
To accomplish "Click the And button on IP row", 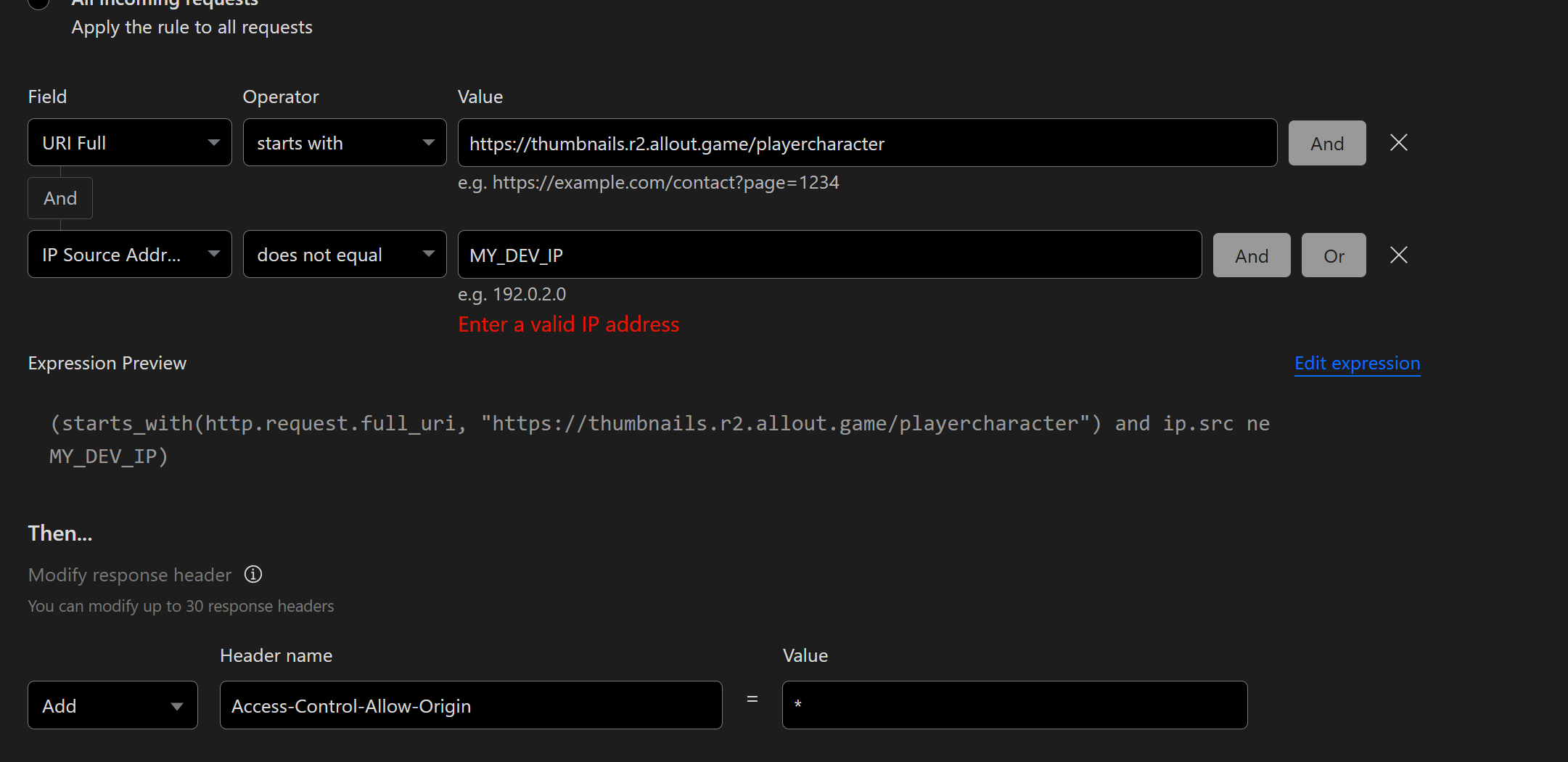I will coord(1251,255).
